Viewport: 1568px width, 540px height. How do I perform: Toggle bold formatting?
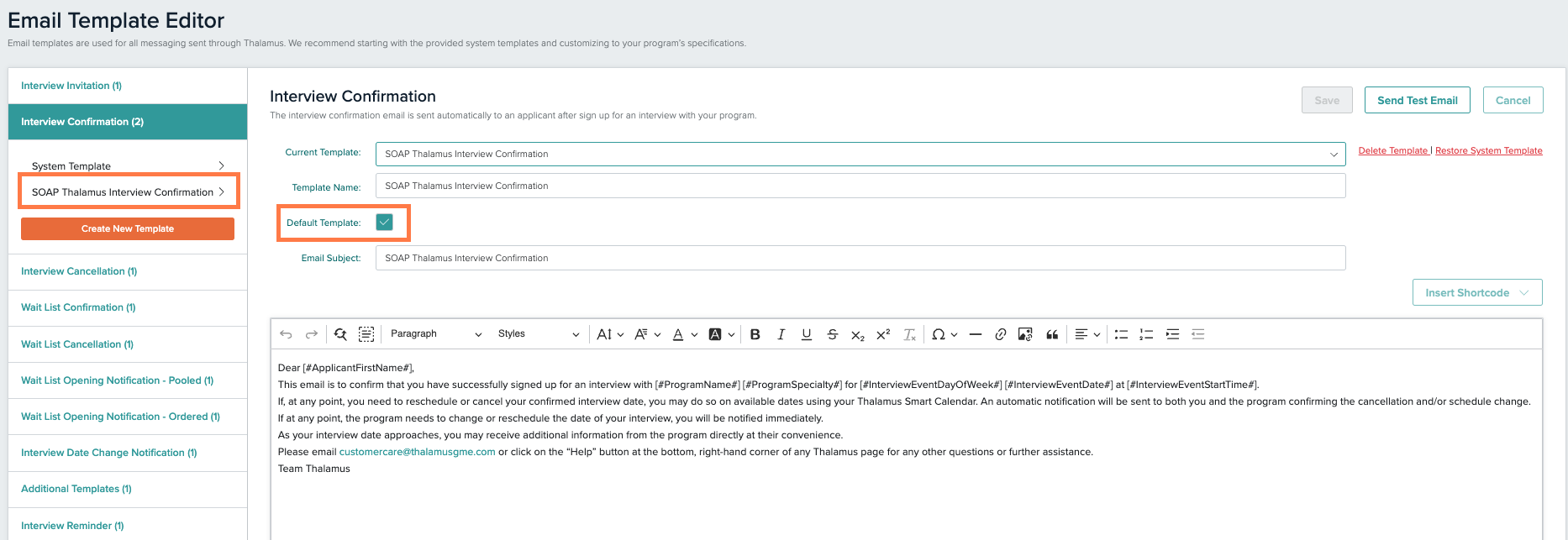pos(755,334)
